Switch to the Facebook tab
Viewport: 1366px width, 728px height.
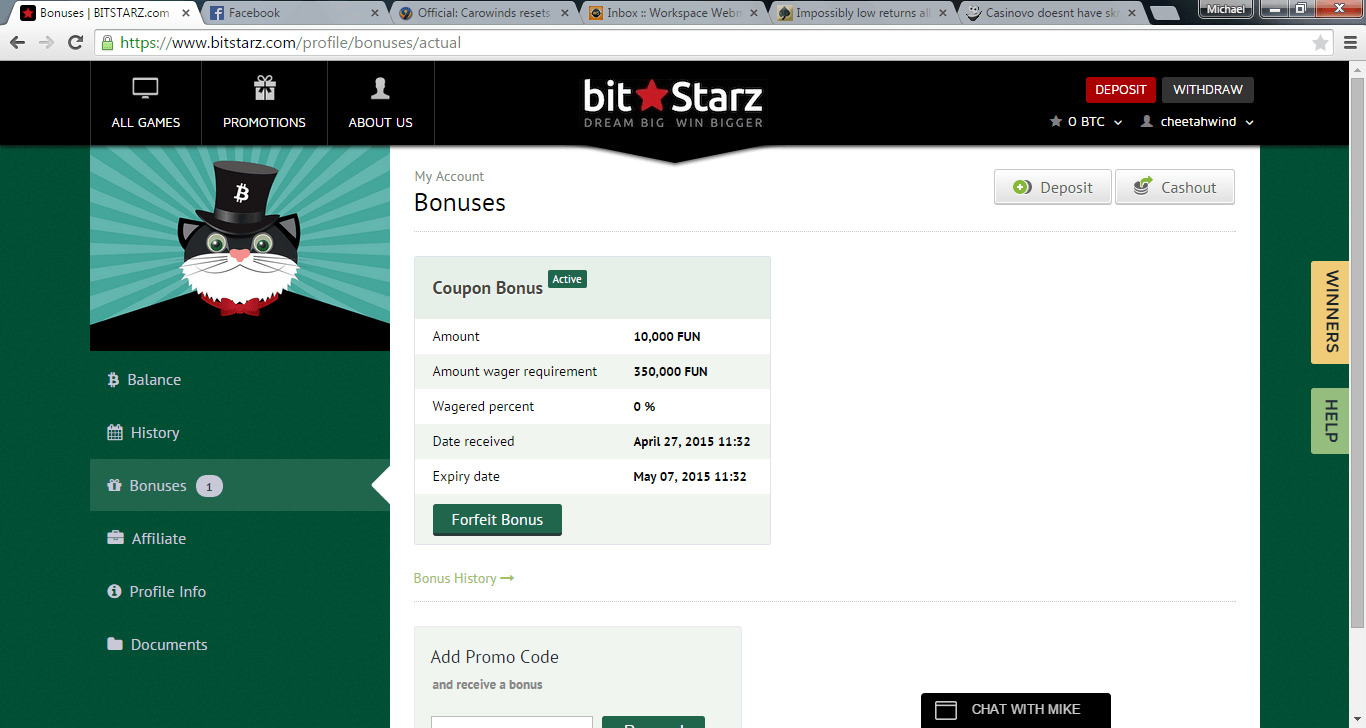[295, 13]
